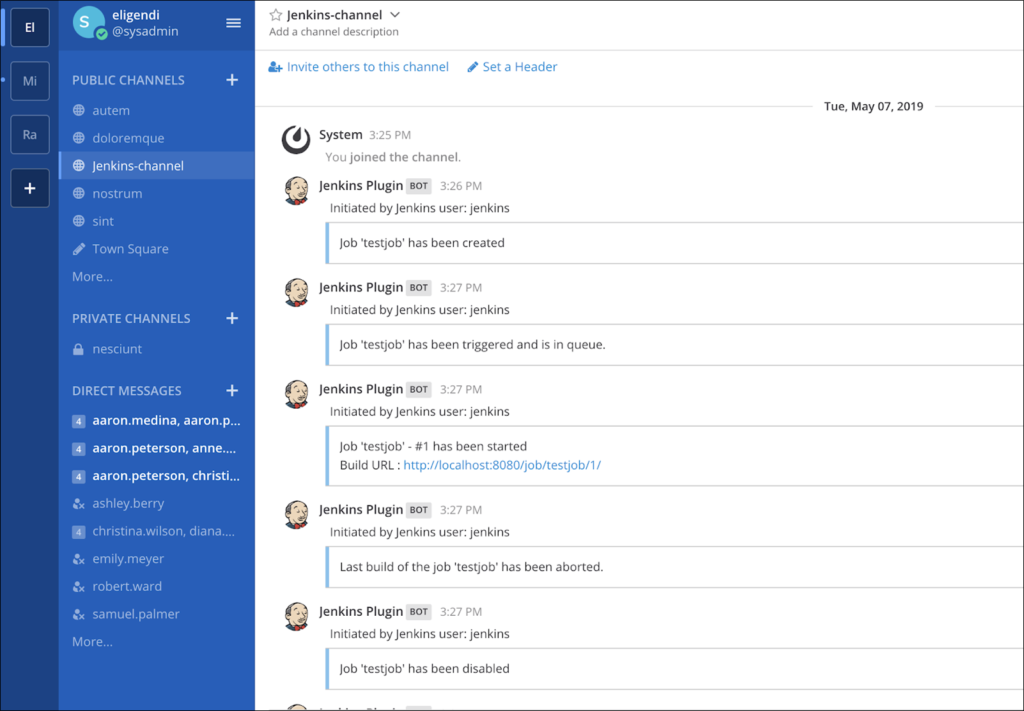Click Add a channel description
Image resolution: width=1024 pixels, height=711 pixels.
tap(334, 31)
